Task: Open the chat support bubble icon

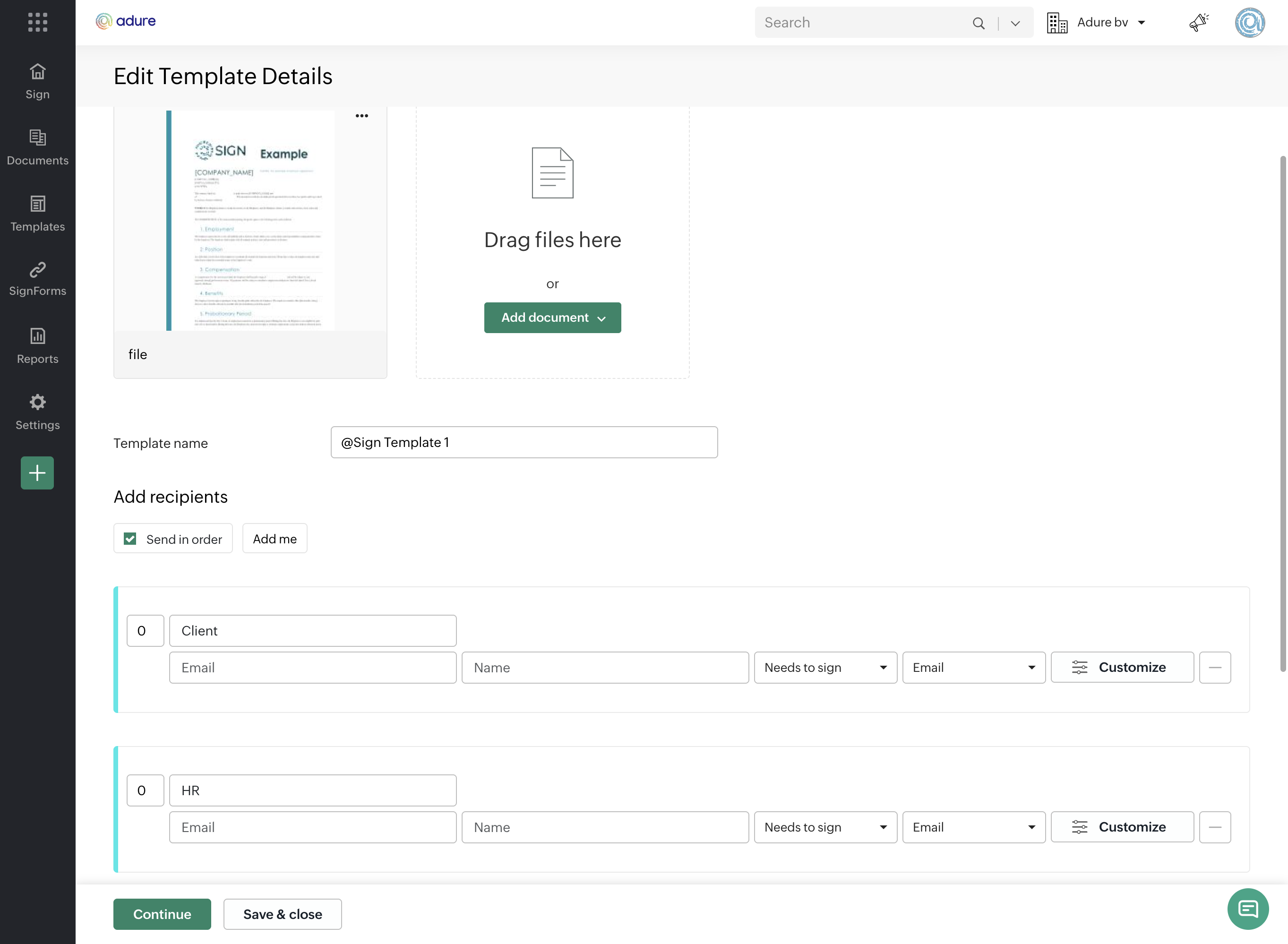Action: [1247, 909]
